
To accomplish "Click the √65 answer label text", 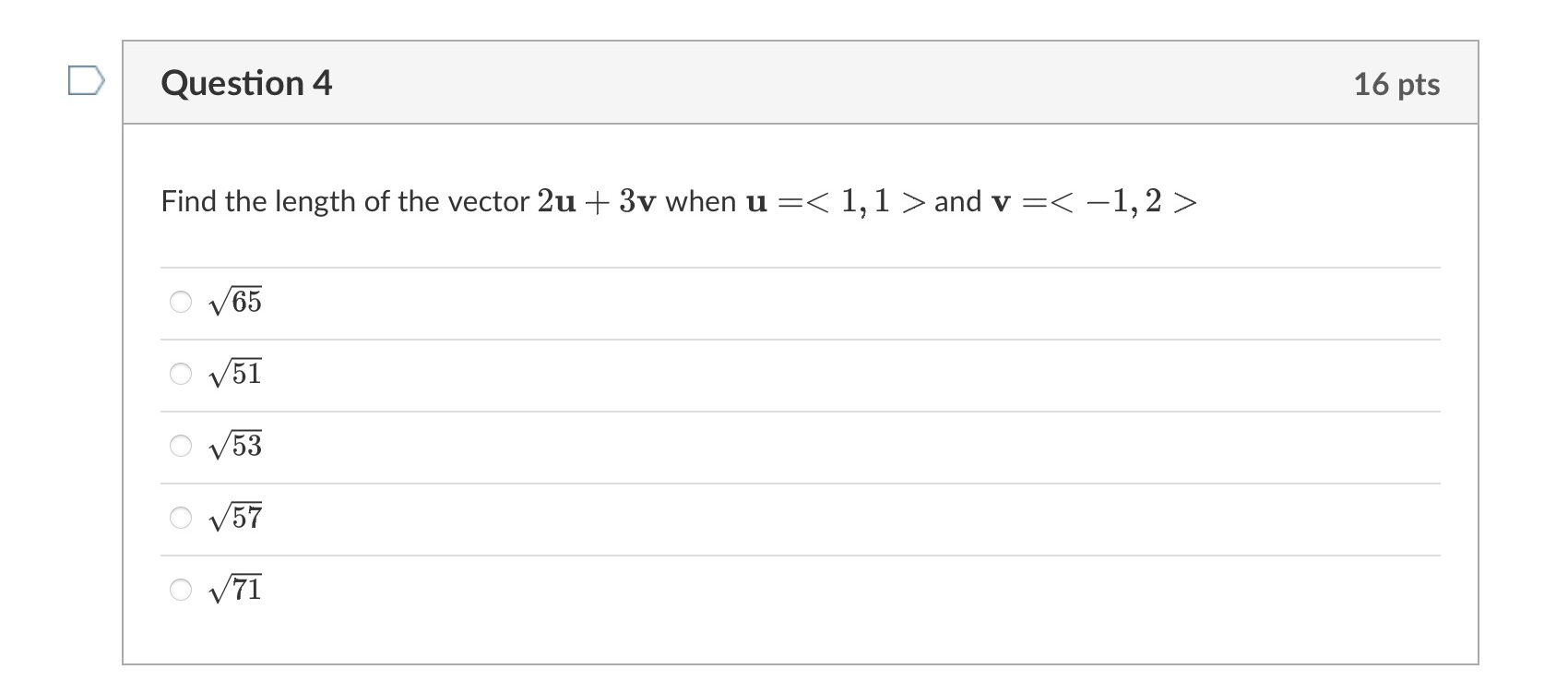I will pos(236,302).
